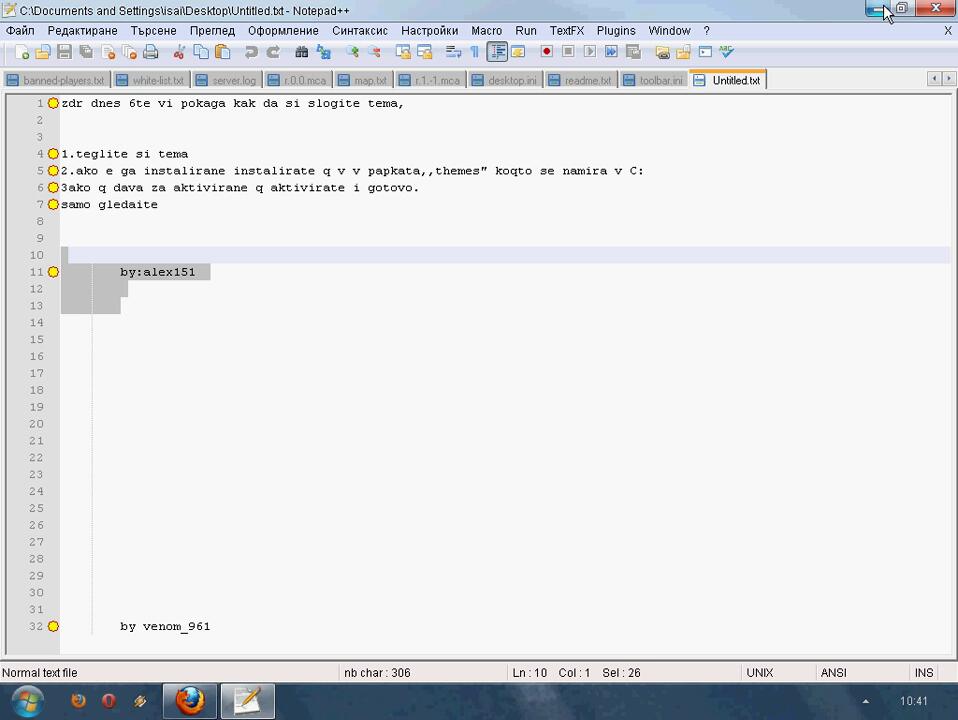Click the Cut scissors icon
The width and height of the screenshot is (958, 720).
pyautogui.click(x=179, y=52)
